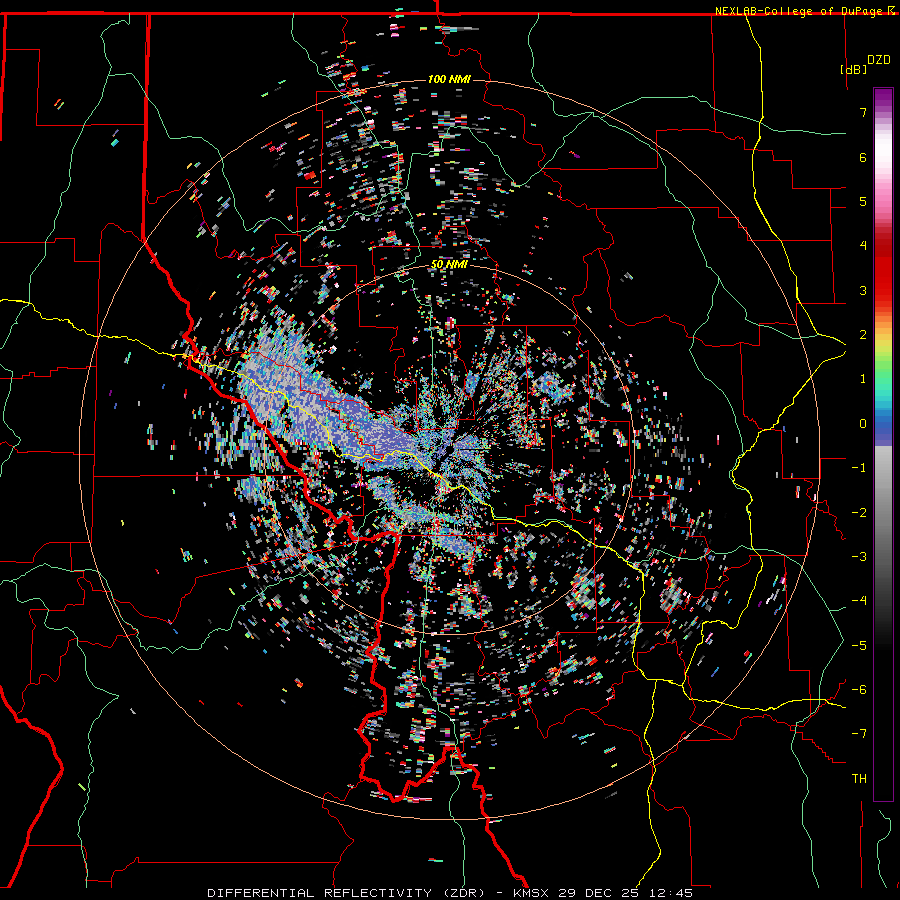Click the TH label on color scale
This screenshot has height=900, width=900.
tap(859, 779)
